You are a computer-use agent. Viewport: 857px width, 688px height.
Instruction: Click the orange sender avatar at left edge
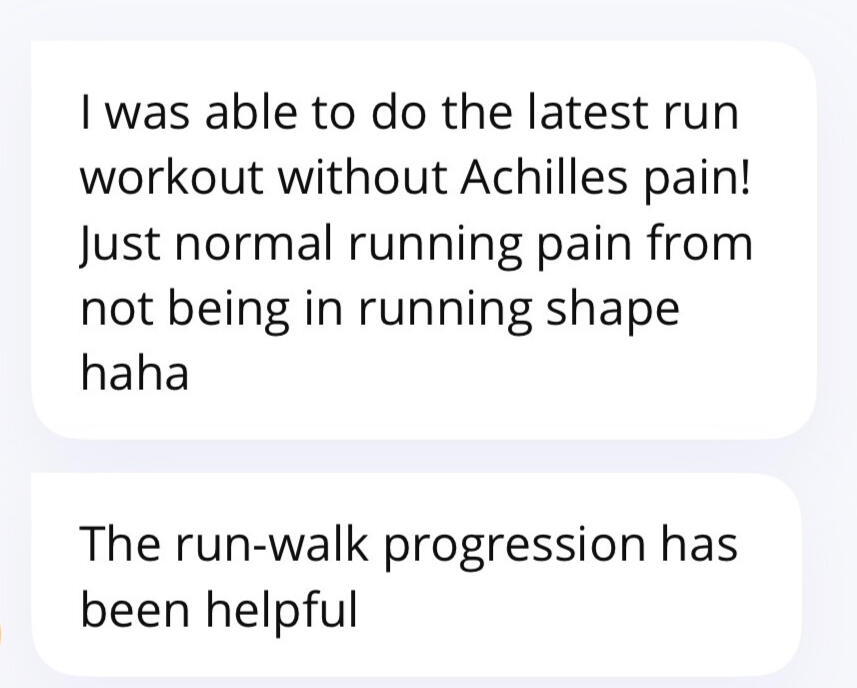tap(2, 632)
